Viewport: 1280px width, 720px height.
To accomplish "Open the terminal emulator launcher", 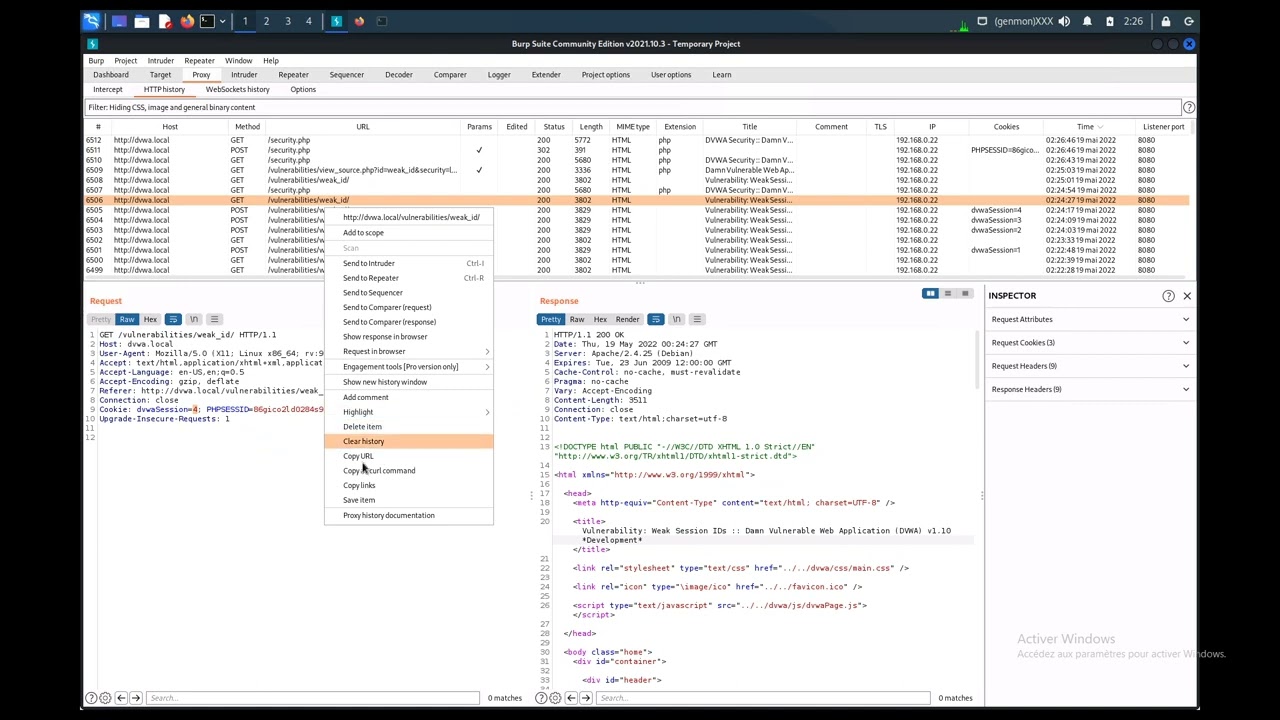I will 206,21.
